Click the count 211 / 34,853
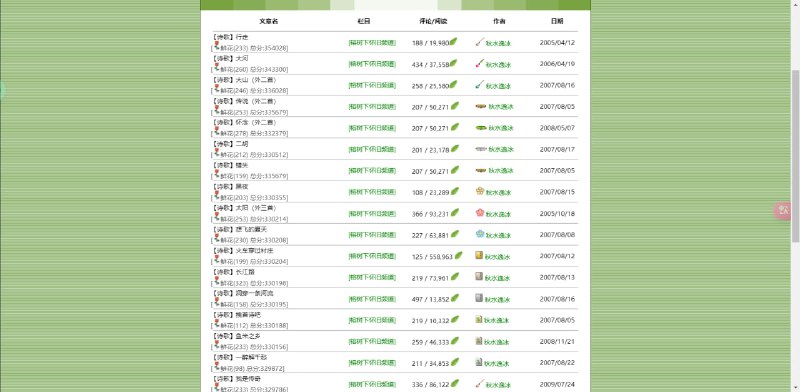This screenshot has height=392, width=800. pos(430,363)
